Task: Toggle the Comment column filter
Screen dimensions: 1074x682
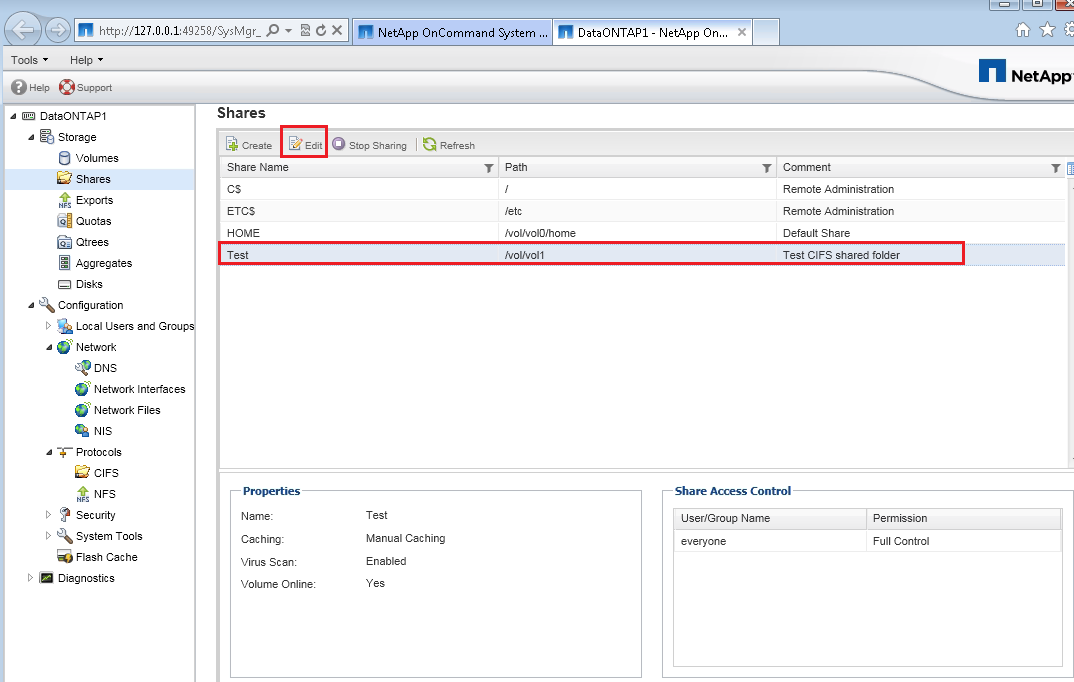Action: tap(1055, 167)
